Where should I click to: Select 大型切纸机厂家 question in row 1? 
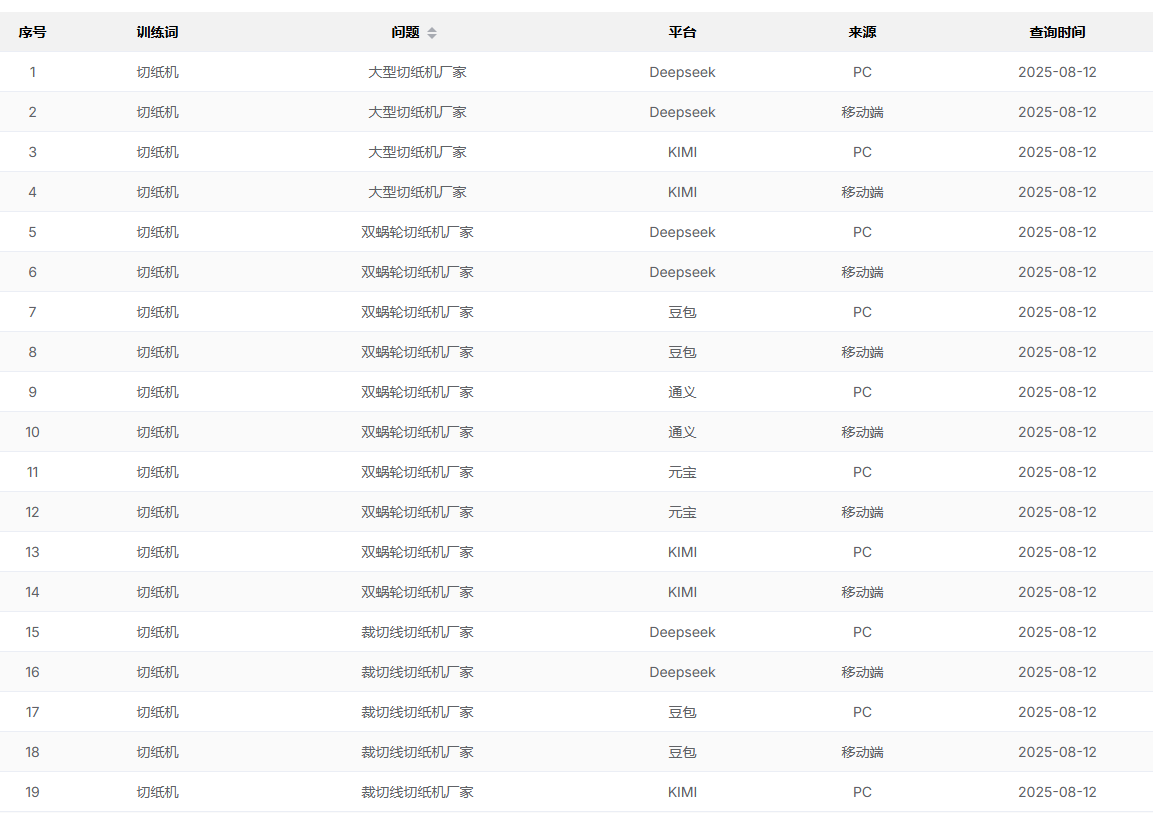417,72
